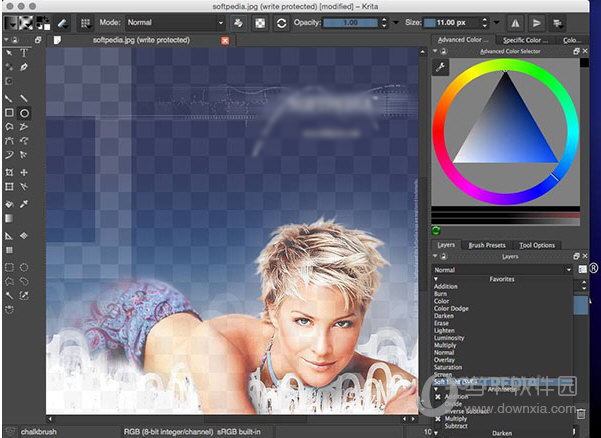This screenshot has height=438, width=601.
Task: Switch to the Specific Color tab
Action: click(525, 40)
